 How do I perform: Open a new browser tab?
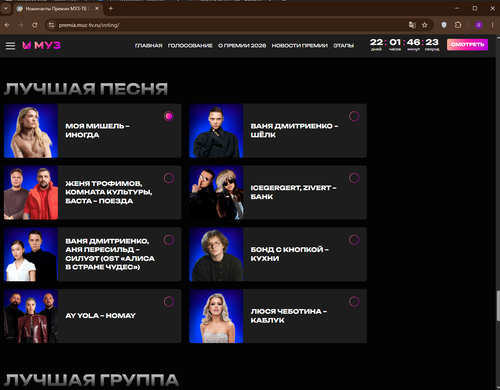pyautogui.click(x=111, y=9)
